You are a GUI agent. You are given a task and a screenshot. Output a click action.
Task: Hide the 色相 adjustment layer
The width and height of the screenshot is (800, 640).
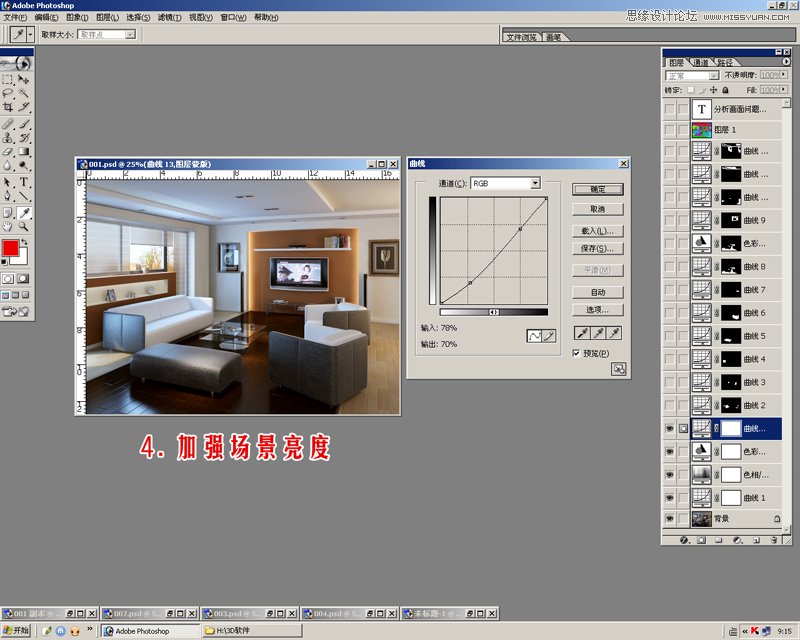click(669, 475)
